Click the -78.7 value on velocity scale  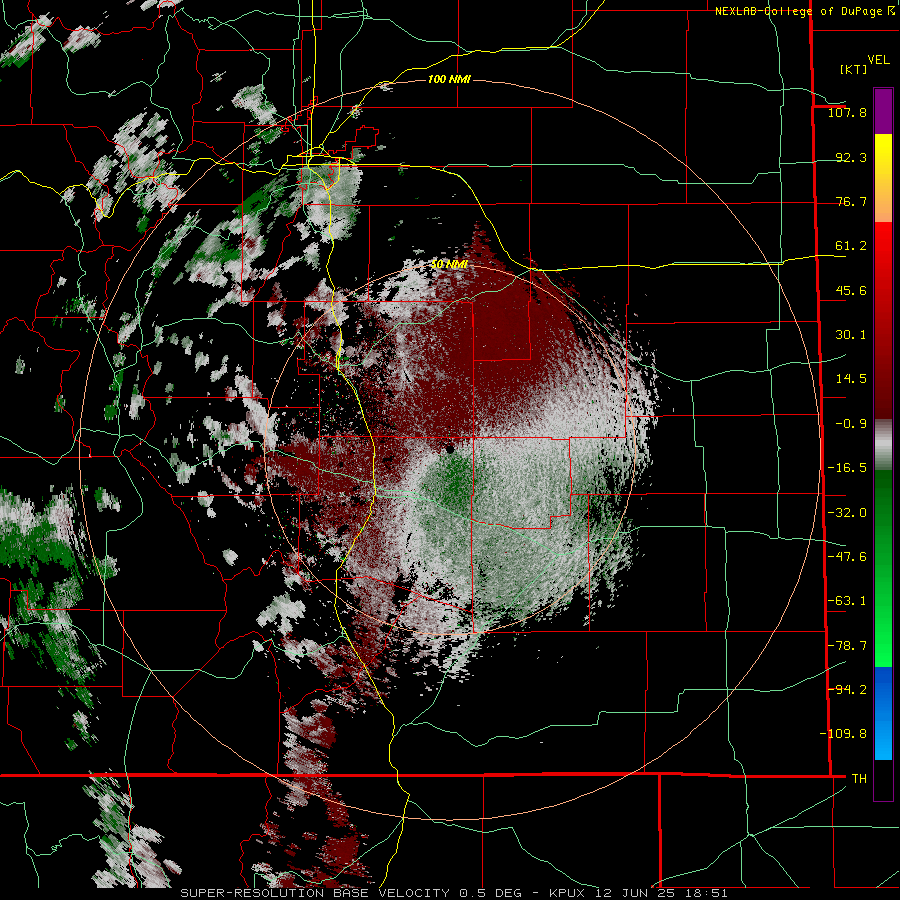pyautogui.click(x=847, y=646)
